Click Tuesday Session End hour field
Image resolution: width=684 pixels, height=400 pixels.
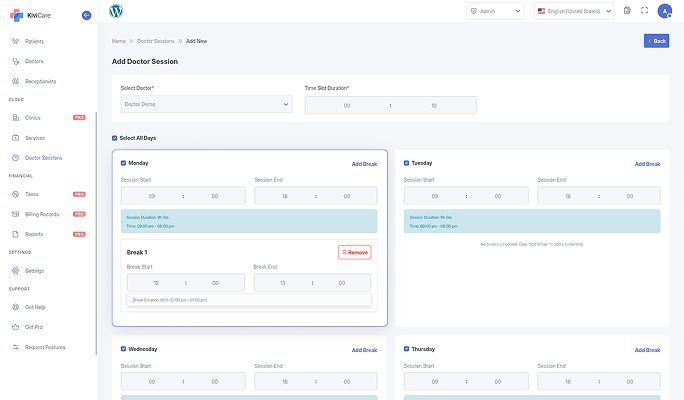click(568, 196)
